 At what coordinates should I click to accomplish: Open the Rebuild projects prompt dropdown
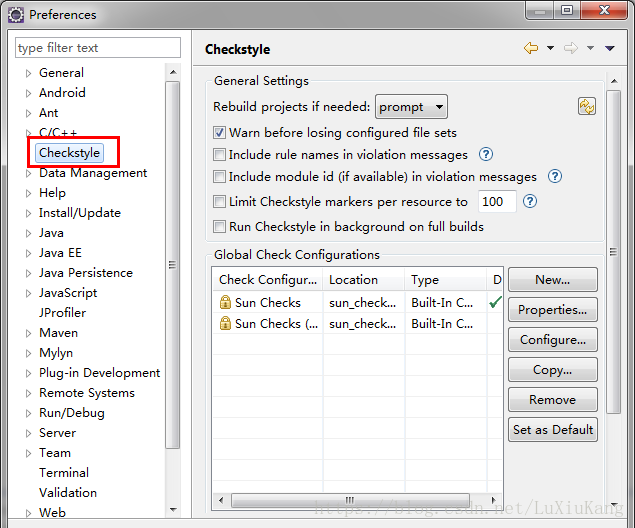pos(411,107)
